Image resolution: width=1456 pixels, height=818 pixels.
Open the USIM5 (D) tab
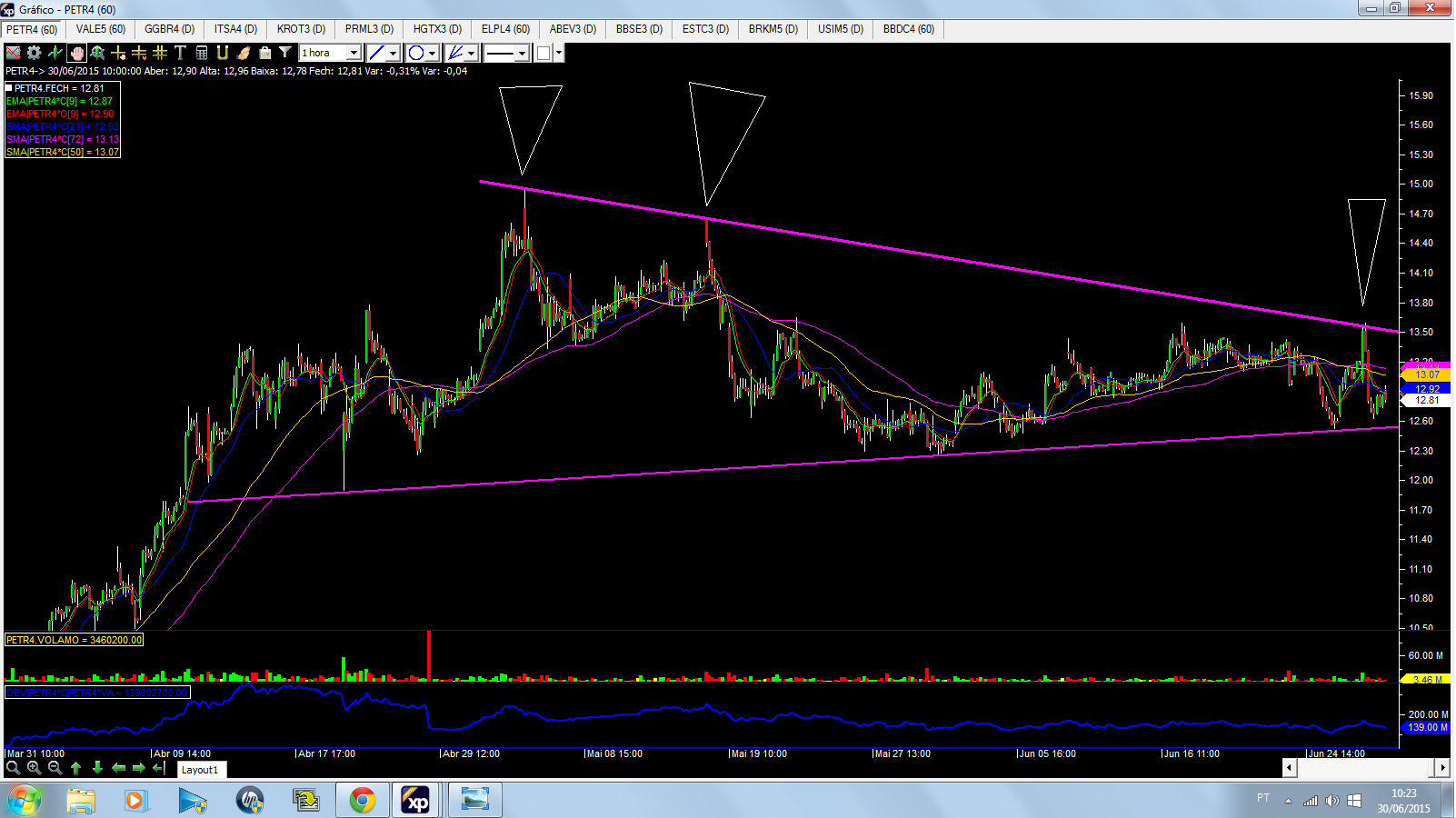pyautogui.click(x=841, y=29)
